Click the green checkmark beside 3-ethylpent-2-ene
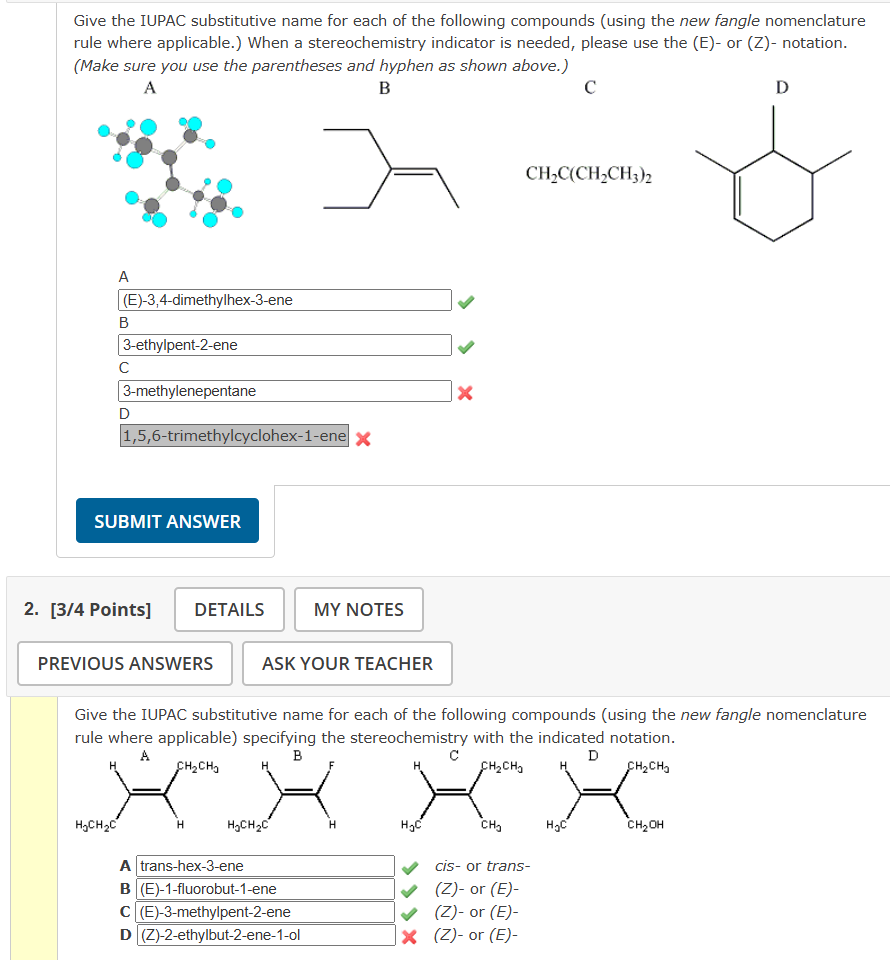The height and width of the screenshot is (960, 890). click(466, 345)
